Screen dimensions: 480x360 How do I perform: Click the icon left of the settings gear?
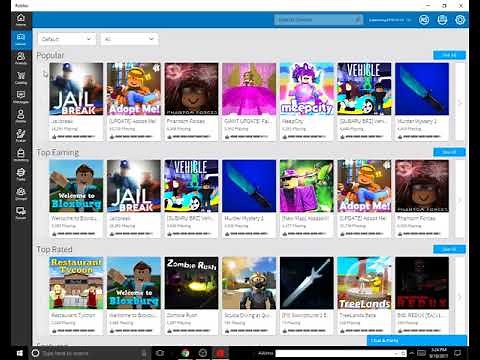coord(442,20)
